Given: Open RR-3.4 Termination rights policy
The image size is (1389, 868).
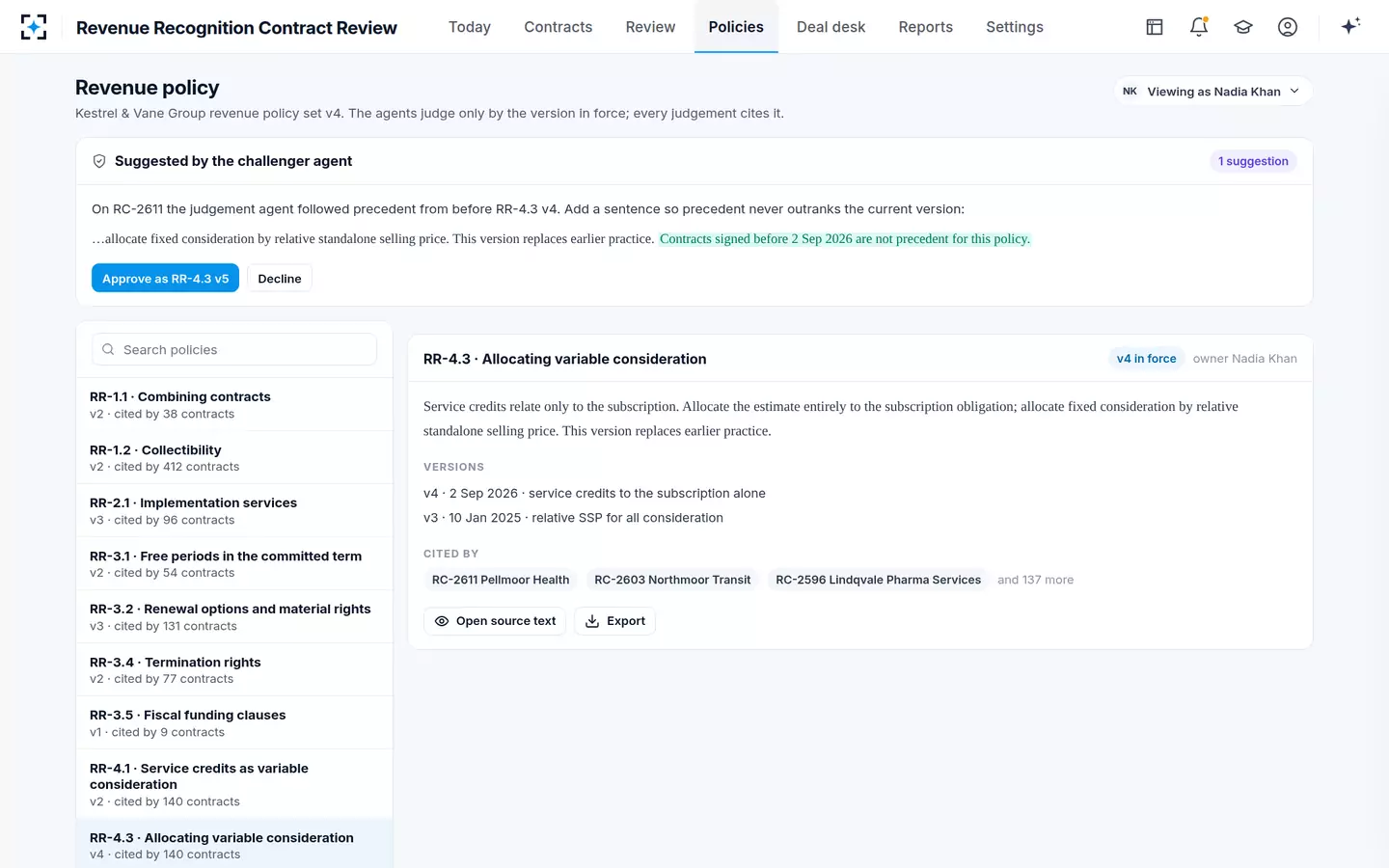Looking at the screenshot, I should (234, 670).
